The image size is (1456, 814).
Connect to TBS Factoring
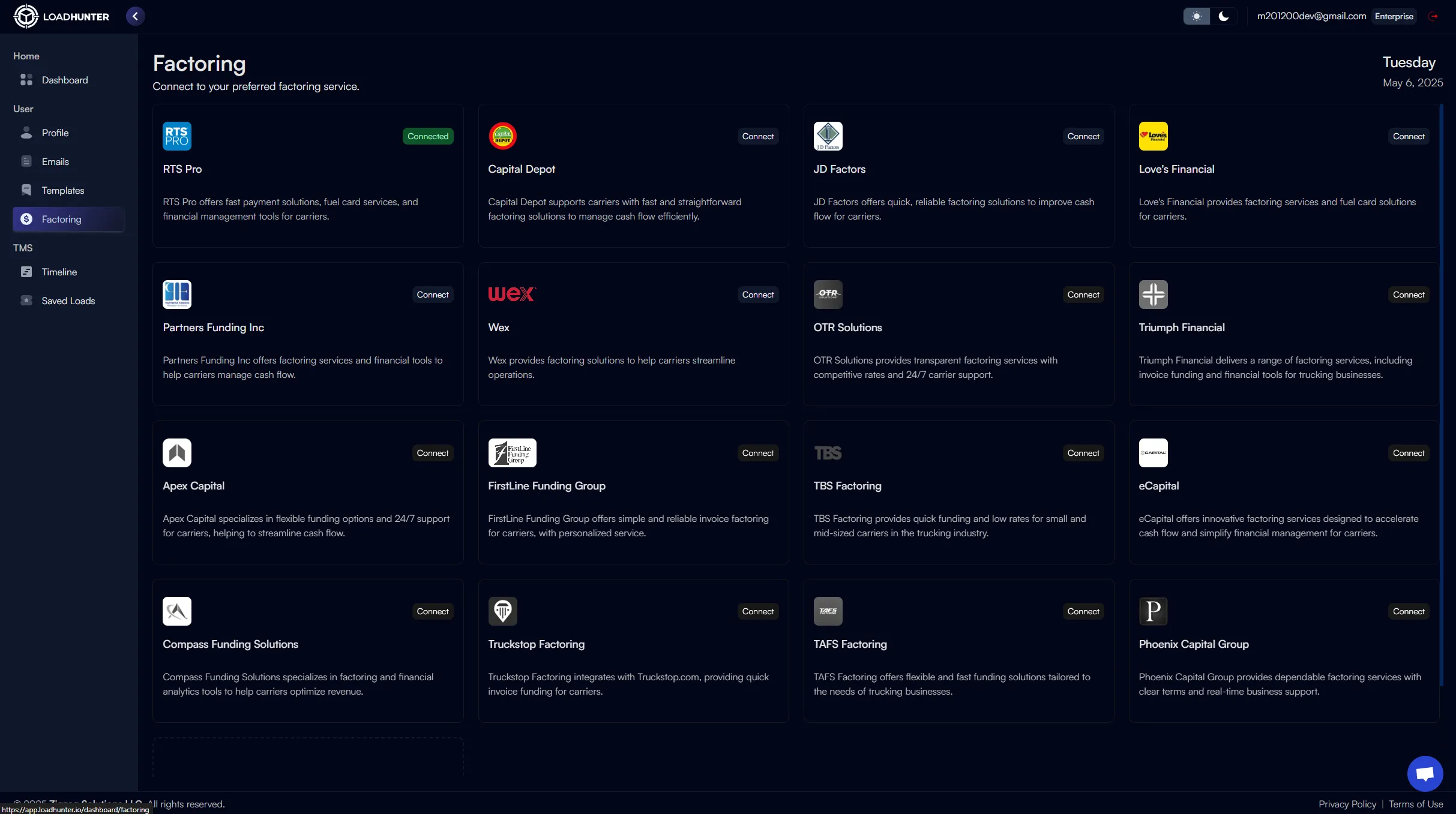[1083, 453]
